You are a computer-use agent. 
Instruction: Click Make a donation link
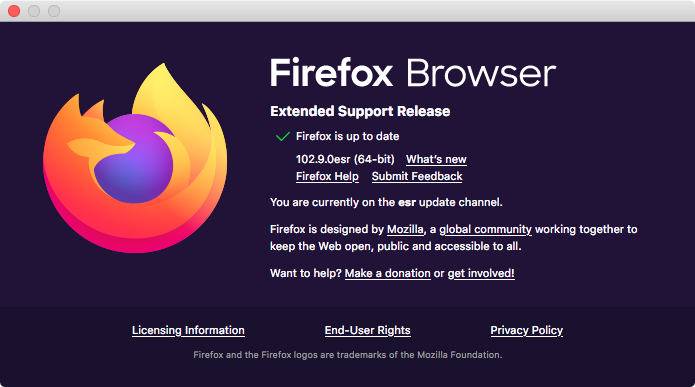click(387, 273)
